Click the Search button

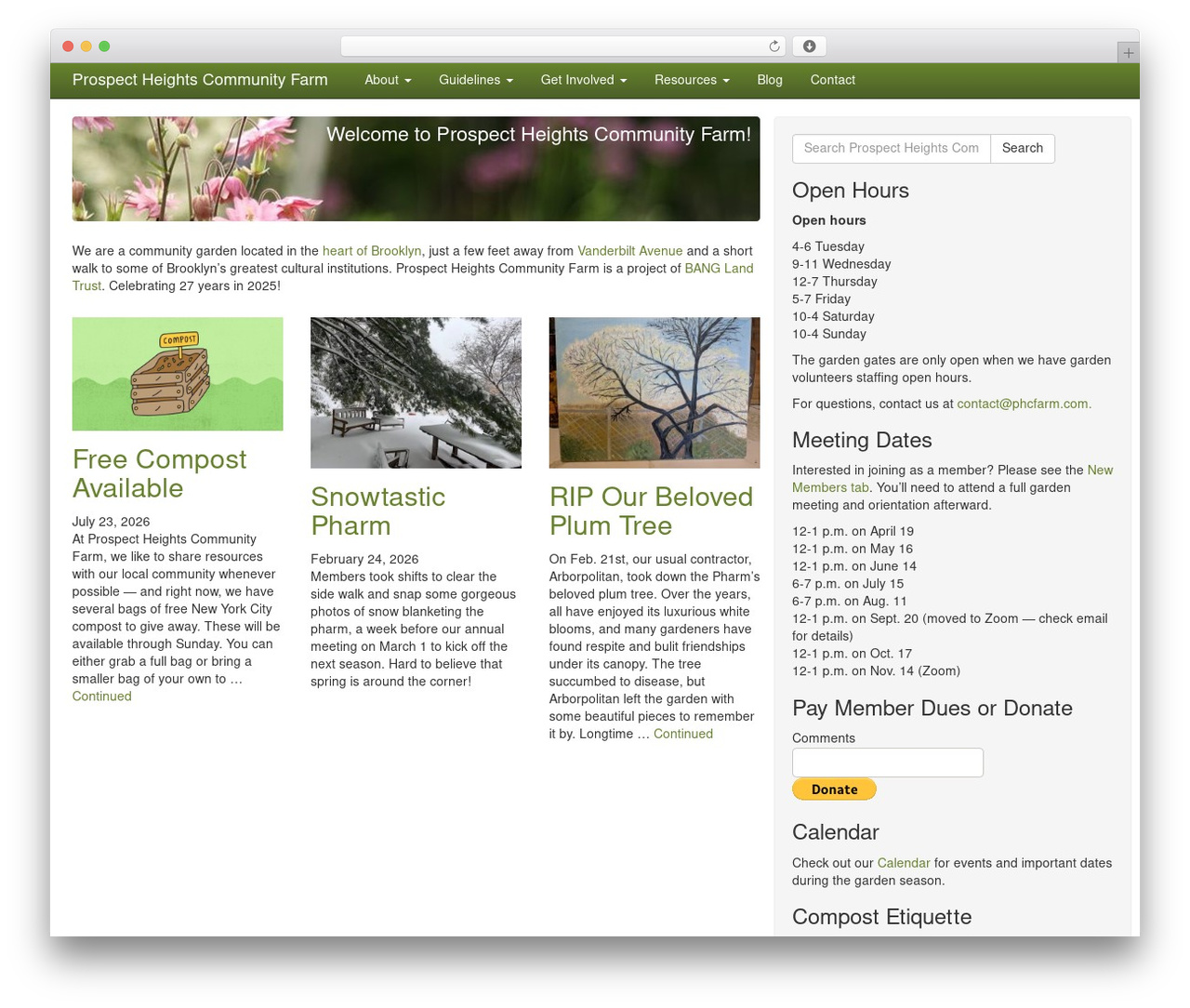tap(1023, 149)
